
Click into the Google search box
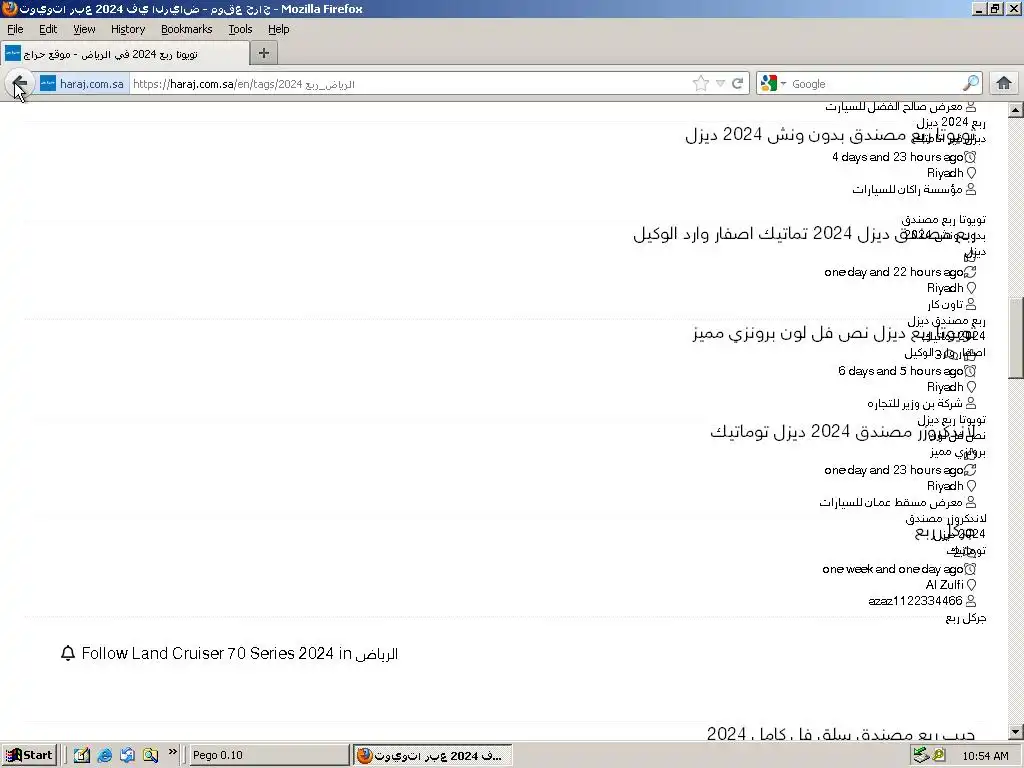click(x=875, y=84)
